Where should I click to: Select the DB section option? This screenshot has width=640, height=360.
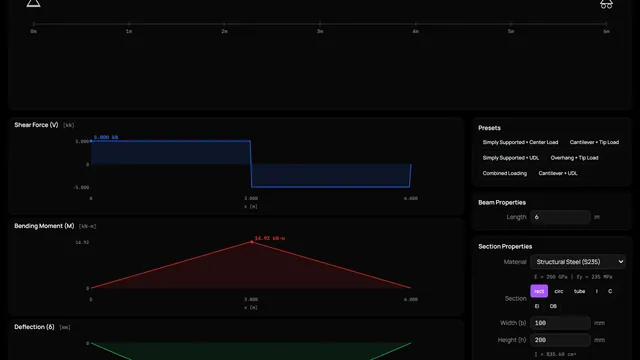[x=553, y=307]
